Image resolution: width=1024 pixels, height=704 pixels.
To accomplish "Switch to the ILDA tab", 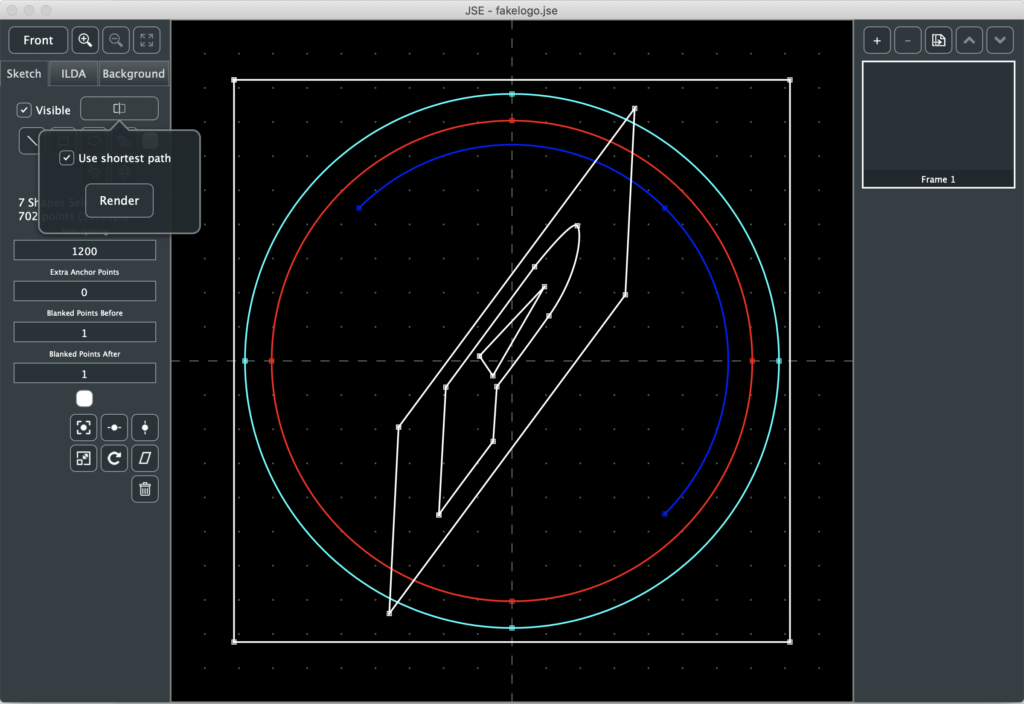I will (73, 74).
